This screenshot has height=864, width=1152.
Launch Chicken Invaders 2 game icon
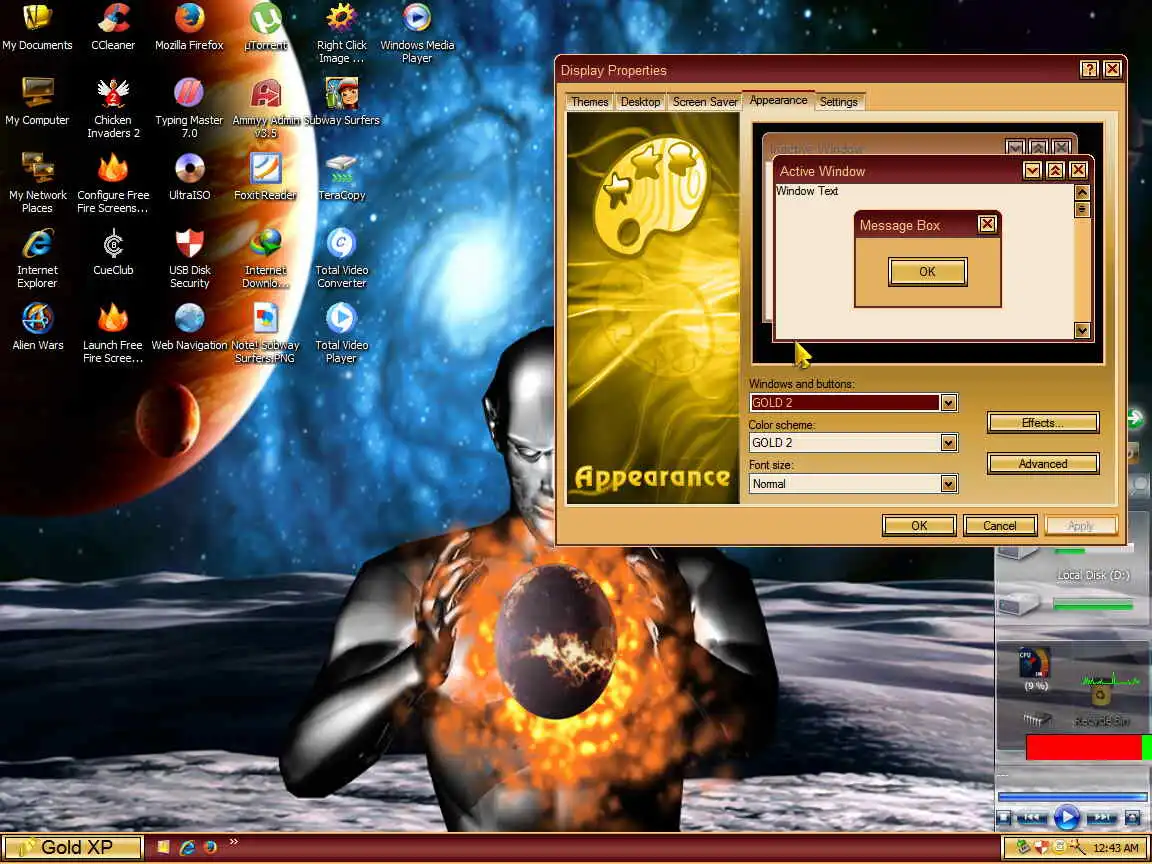pyautogui.click(x=113, y=108)
